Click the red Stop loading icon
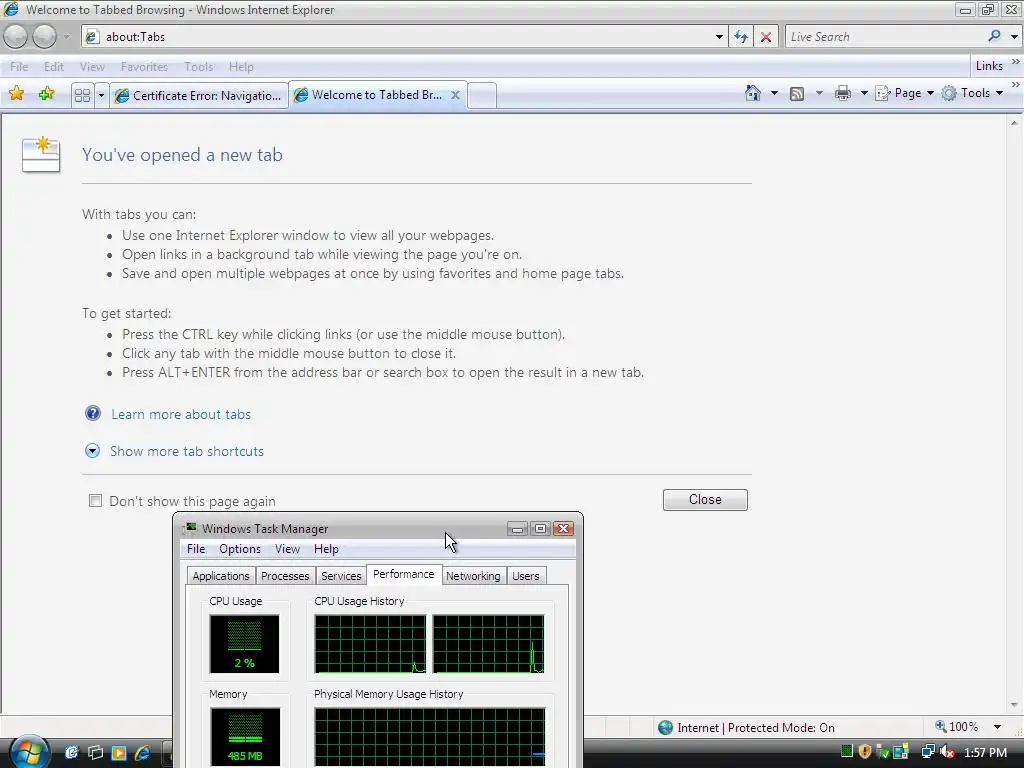The image size is (1024, 768). click(766, 37)
